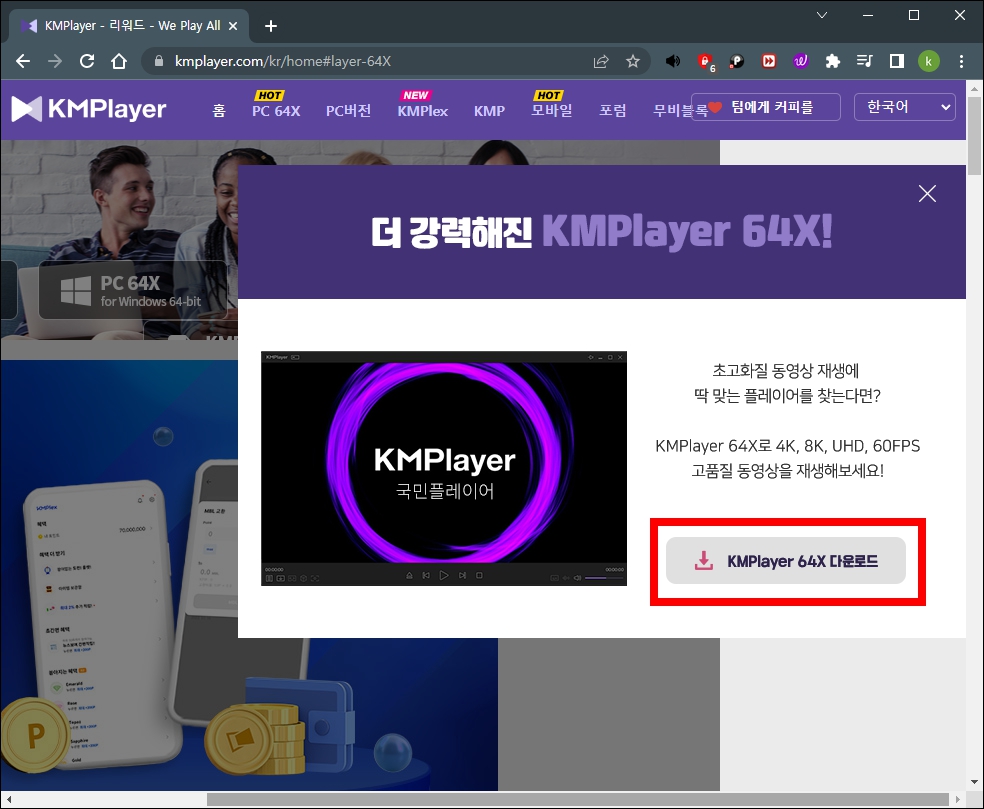The width and height of the screenshot is (984, 809).
Task: Click the KMPlayer logo in the header
Action: click(90, 107)
